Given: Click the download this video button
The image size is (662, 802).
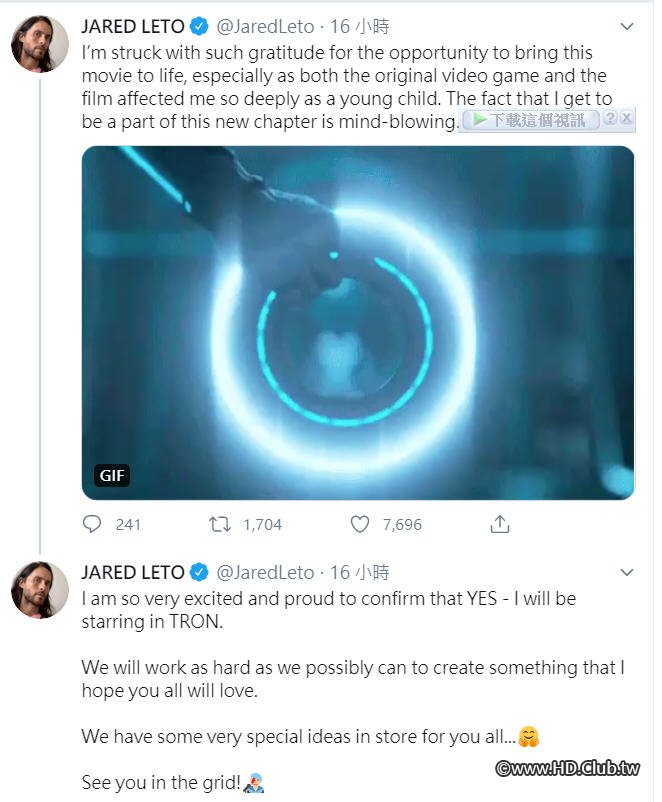Looking at the screenshot, I should (x=531, y=120).
